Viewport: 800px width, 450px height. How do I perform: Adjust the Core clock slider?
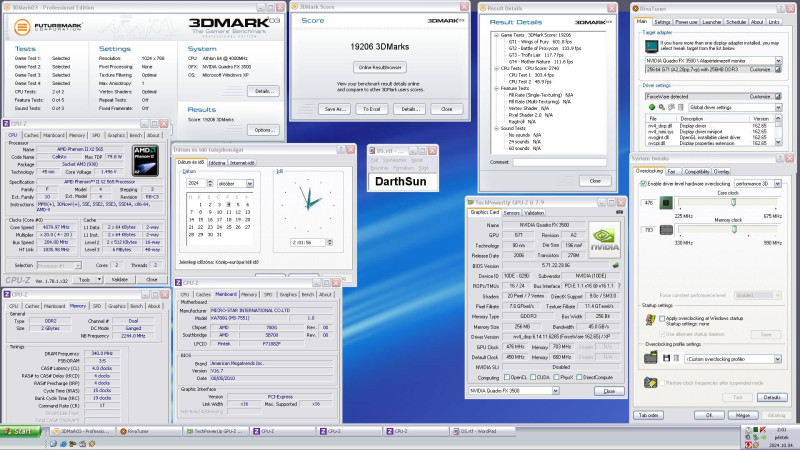click(733, 203)
